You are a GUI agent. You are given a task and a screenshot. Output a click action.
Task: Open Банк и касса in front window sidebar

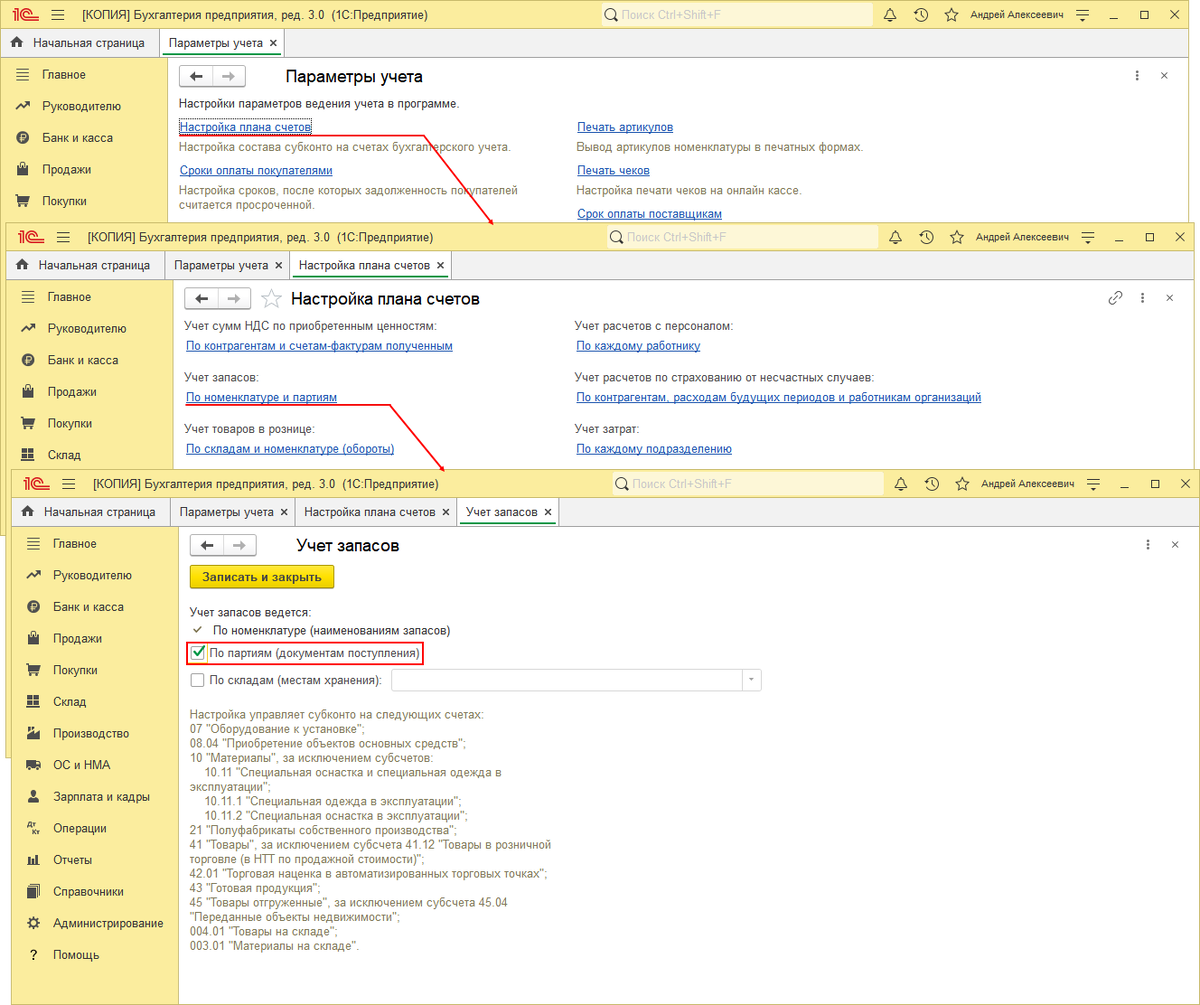tap(89, 607)
